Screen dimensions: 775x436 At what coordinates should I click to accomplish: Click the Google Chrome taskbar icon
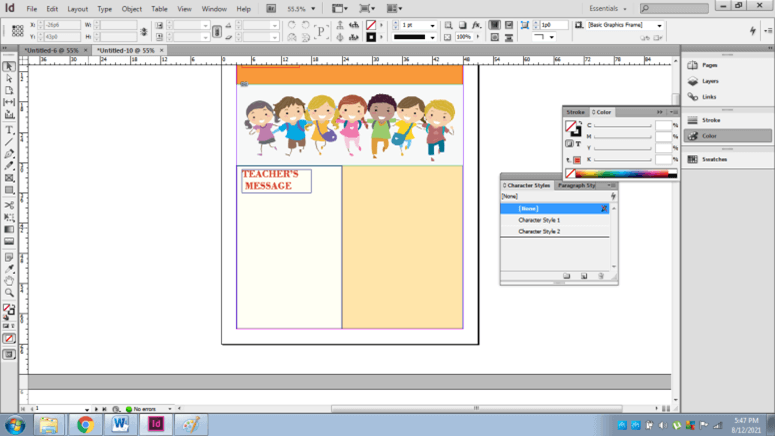click(x=85, y=424)
